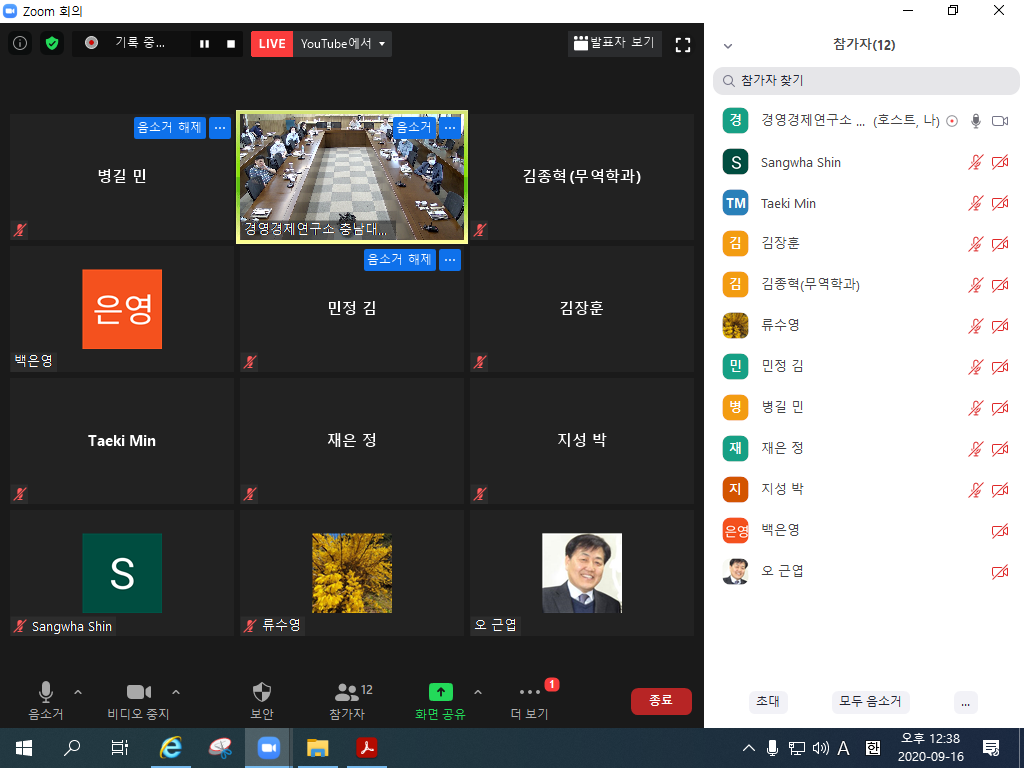
Task: Click the meeting info icon
Action: pos(20,43)
